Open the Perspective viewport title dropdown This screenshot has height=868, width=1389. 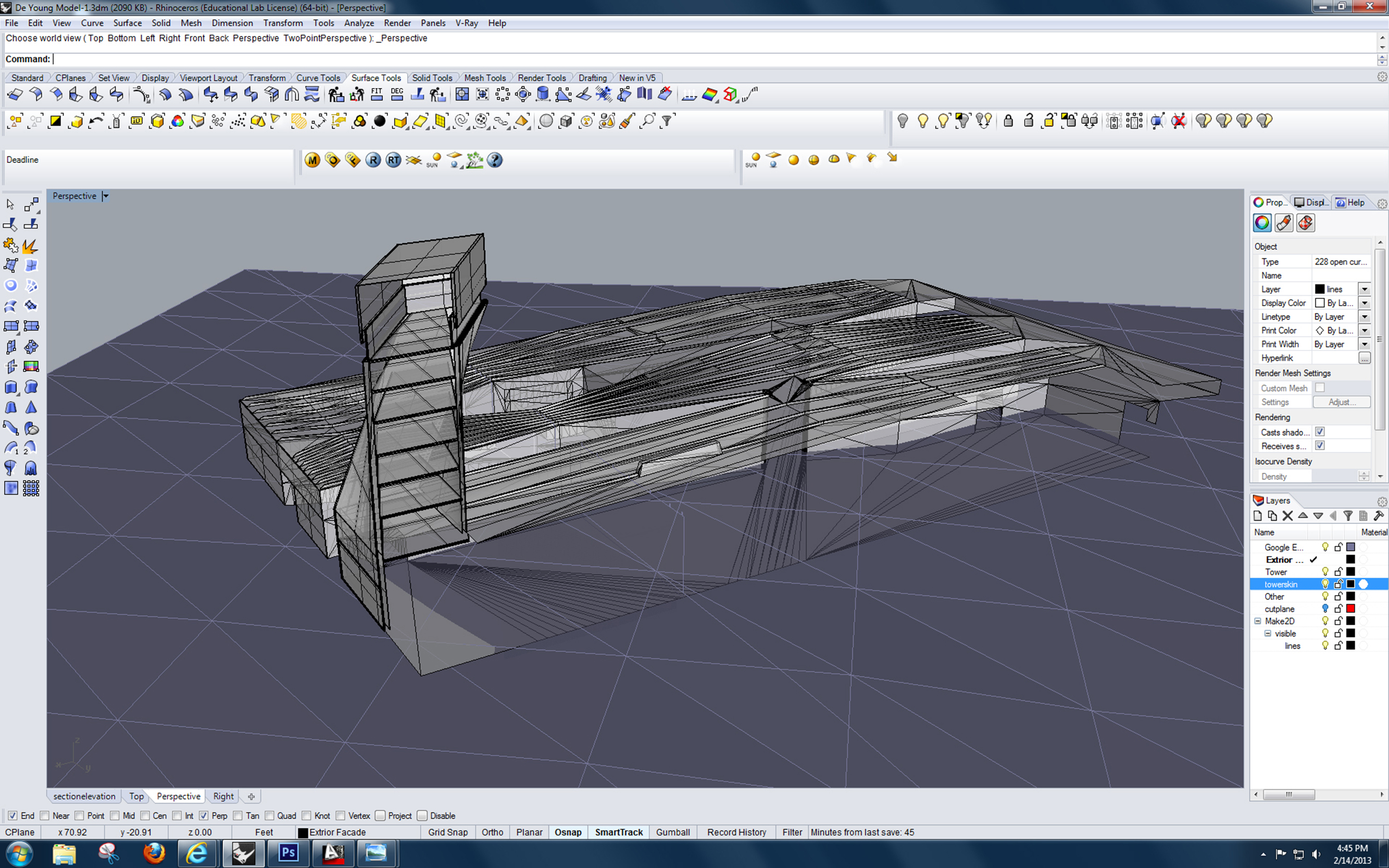coord(106,196)
